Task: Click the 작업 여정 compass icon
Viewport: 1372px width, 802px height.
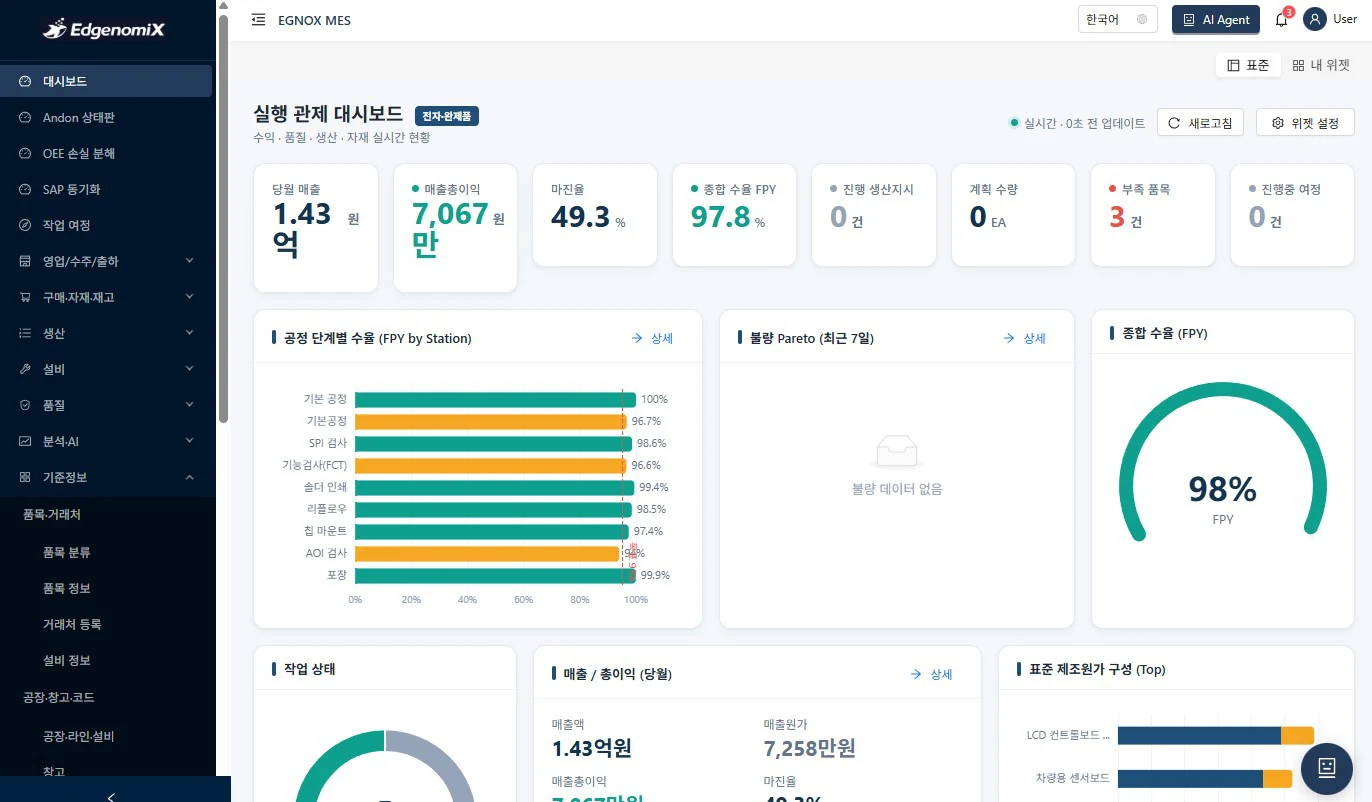Action: pos(25,225)
